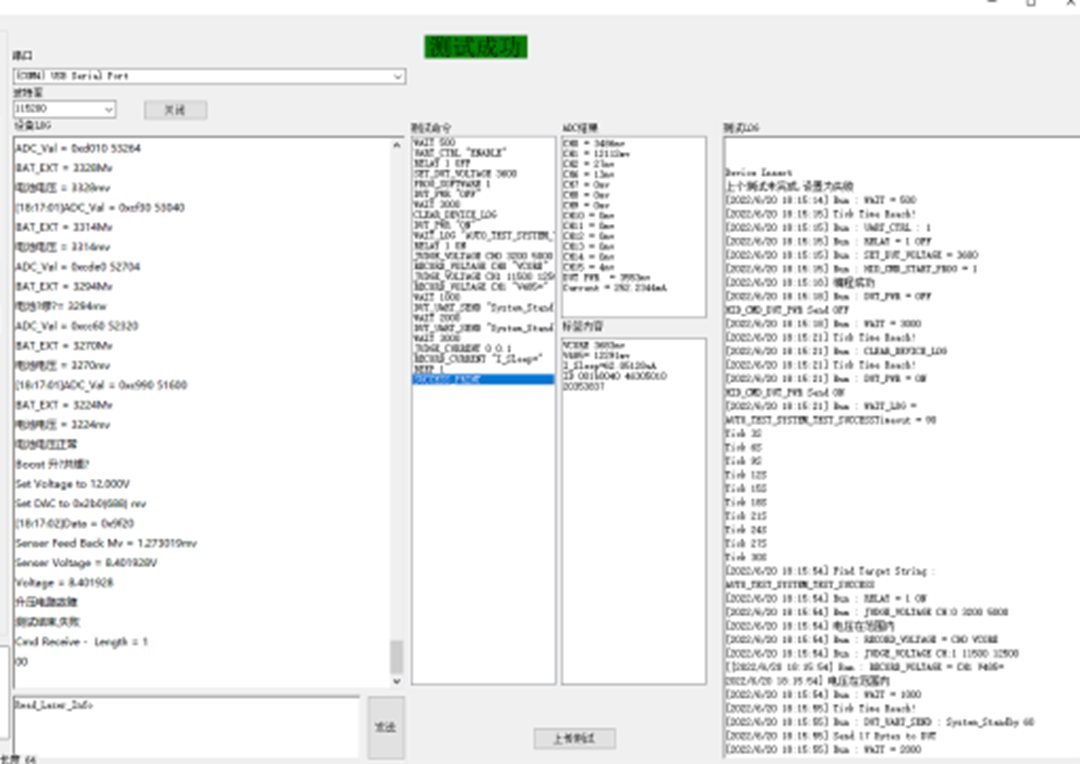
Task: Select the CLEAR_DEVICE_LOG command line
Action: [x=455, y=215]
